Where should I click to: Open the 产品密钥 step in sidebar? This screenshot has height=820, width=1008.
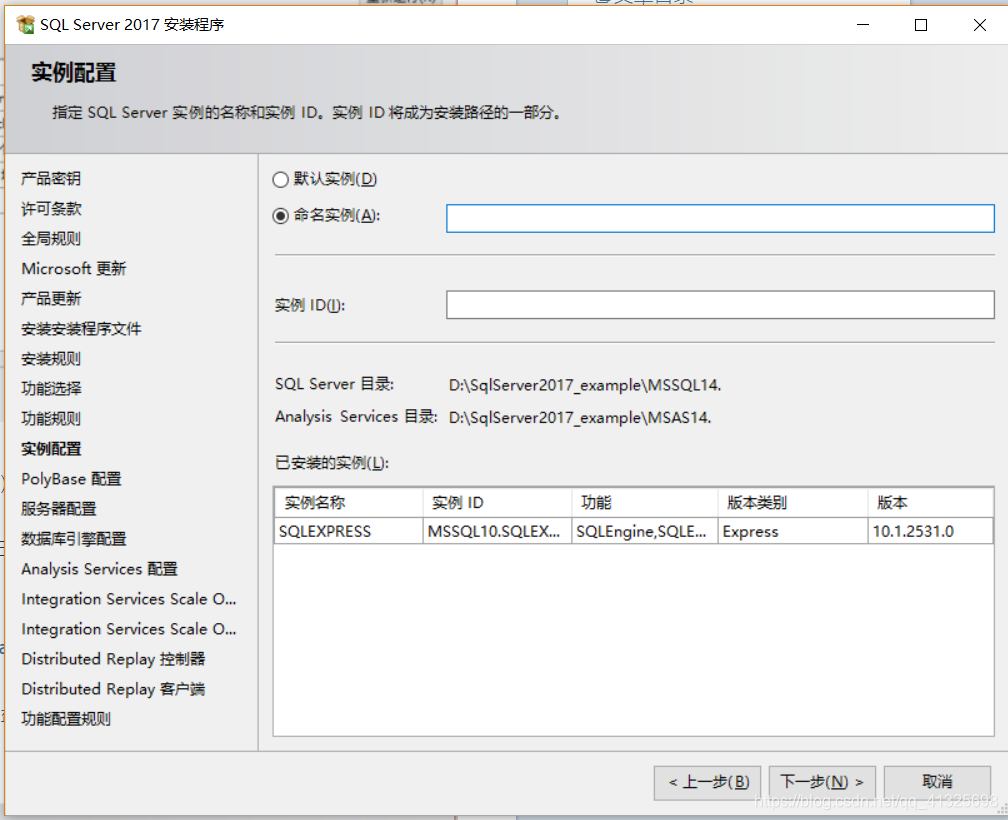[x=51, y=179]
